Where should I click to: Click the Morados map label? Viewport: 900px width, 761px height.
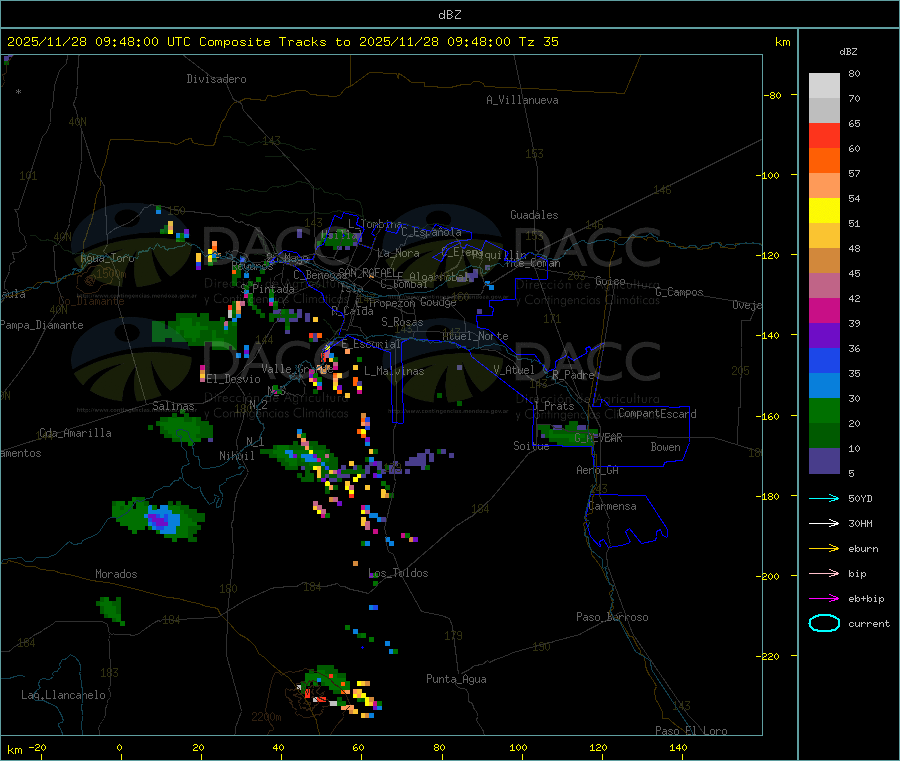[x=116, y=574]
